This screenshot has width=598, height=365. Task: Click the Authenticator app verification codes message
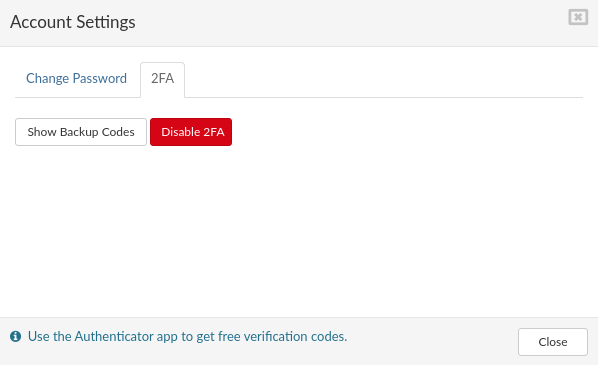pyautogui.click(x=187, y=336)
